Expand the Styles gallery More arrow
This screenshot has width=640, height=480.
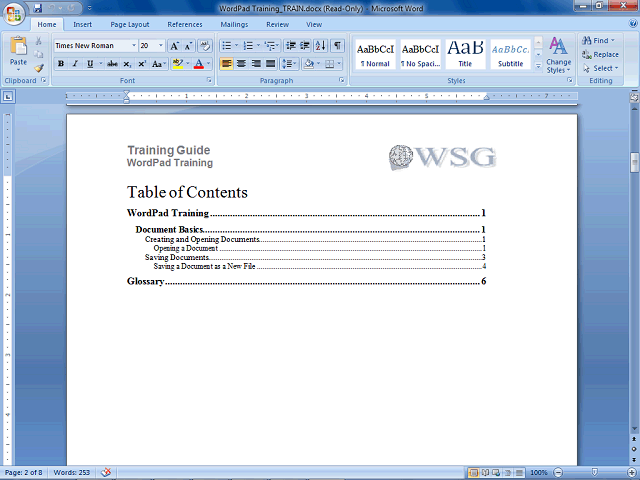click(x=538, y=65)
